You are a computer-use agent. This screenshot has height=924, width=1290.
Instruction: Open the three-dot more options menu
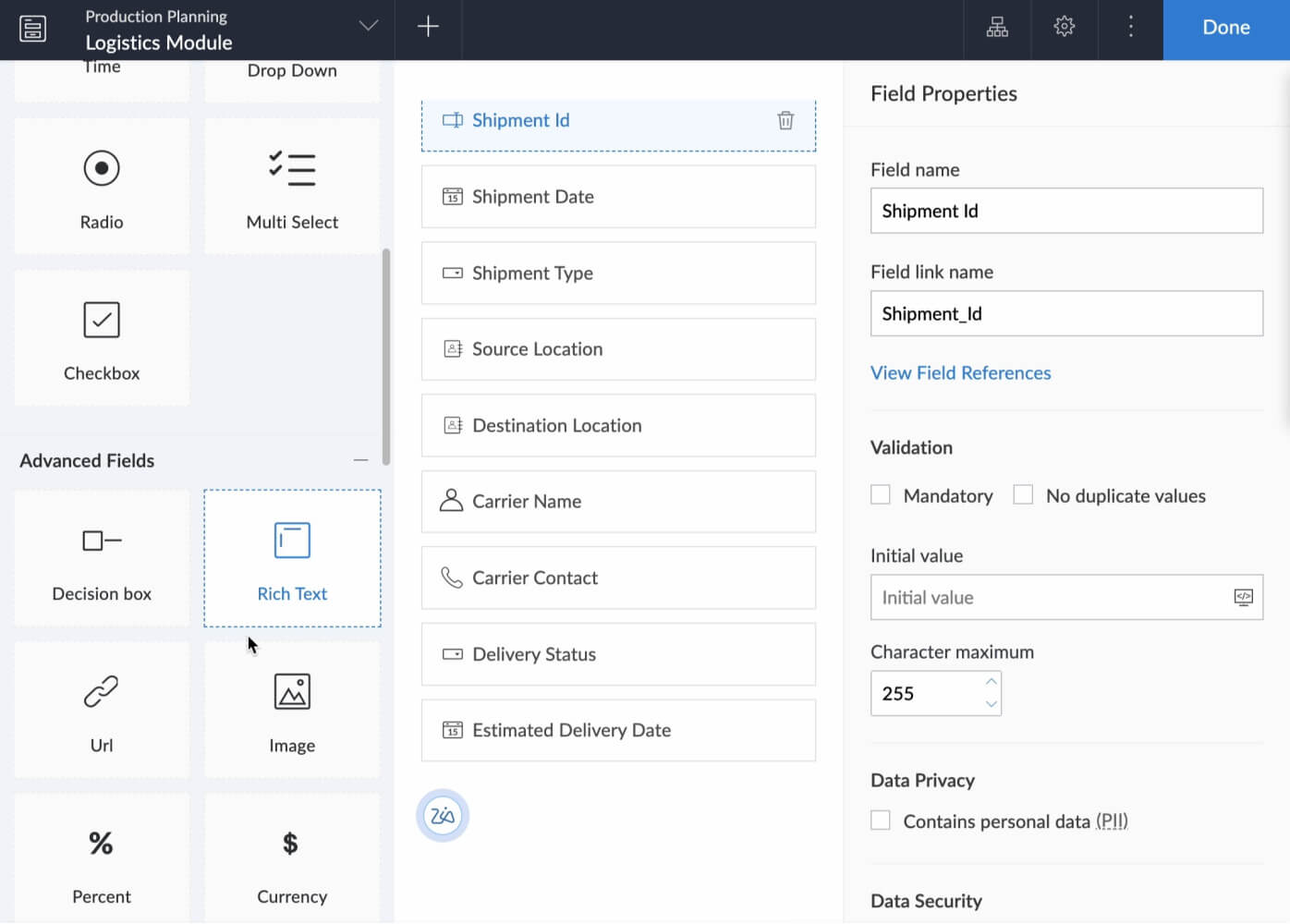1130,27
